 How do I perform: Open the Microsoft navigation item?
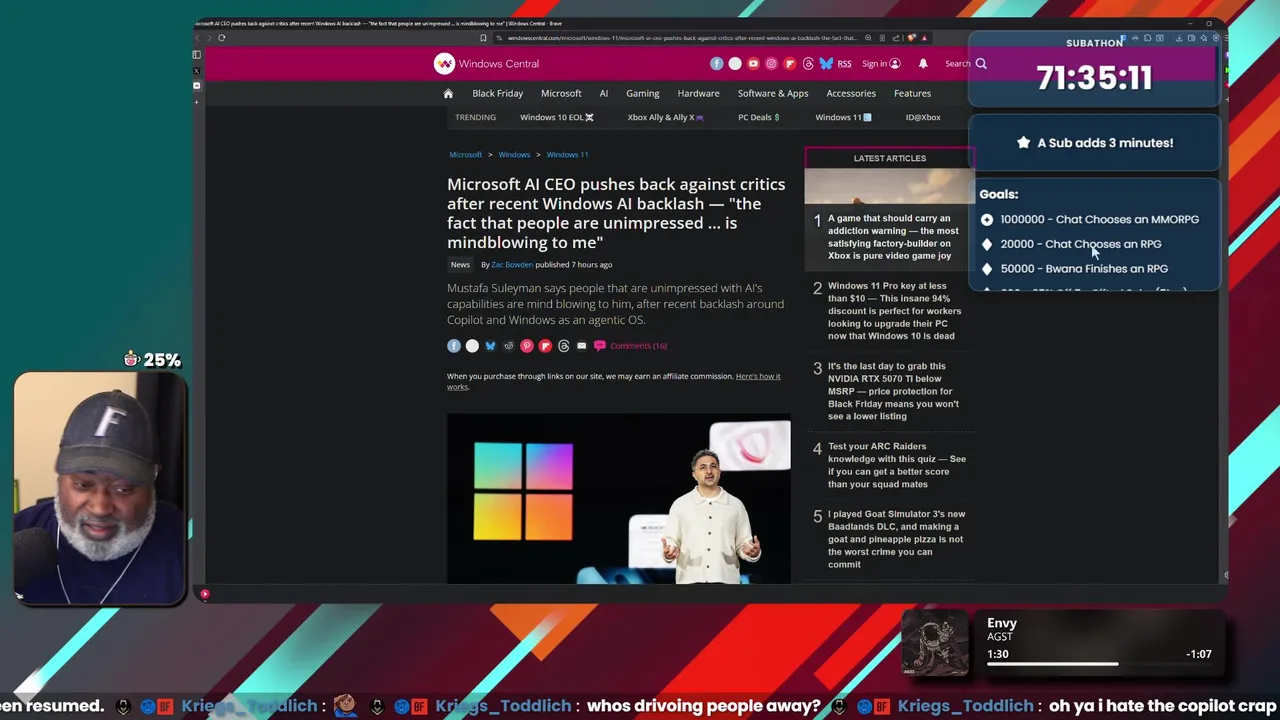click(x=561, y=93)
